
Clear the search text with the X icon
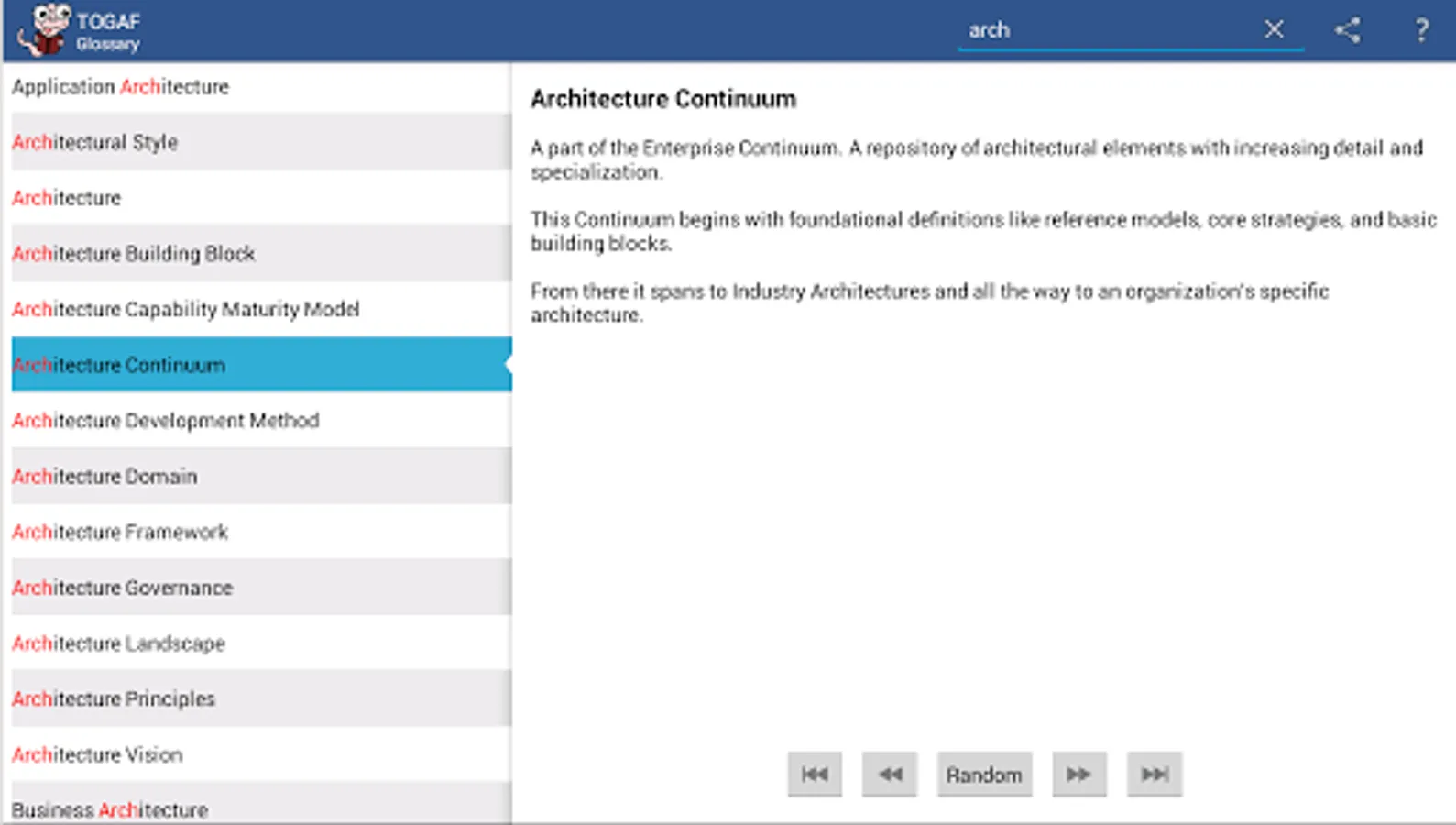1274,29
